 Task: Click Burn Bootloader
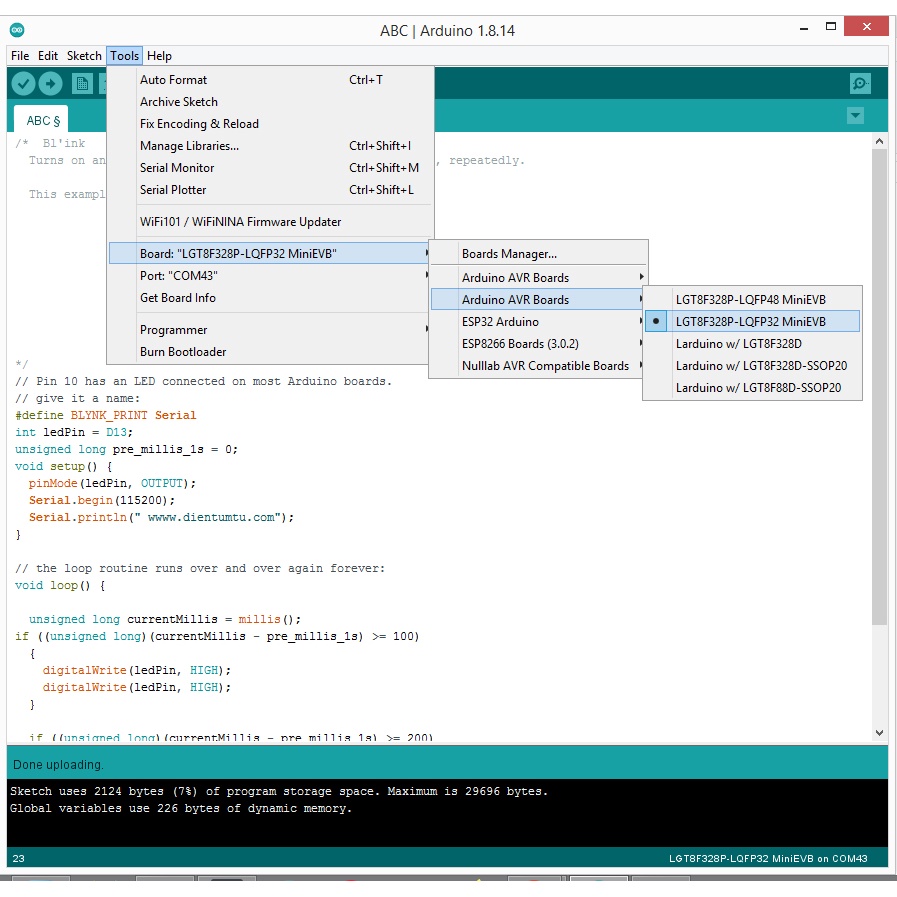coord(183,352)
